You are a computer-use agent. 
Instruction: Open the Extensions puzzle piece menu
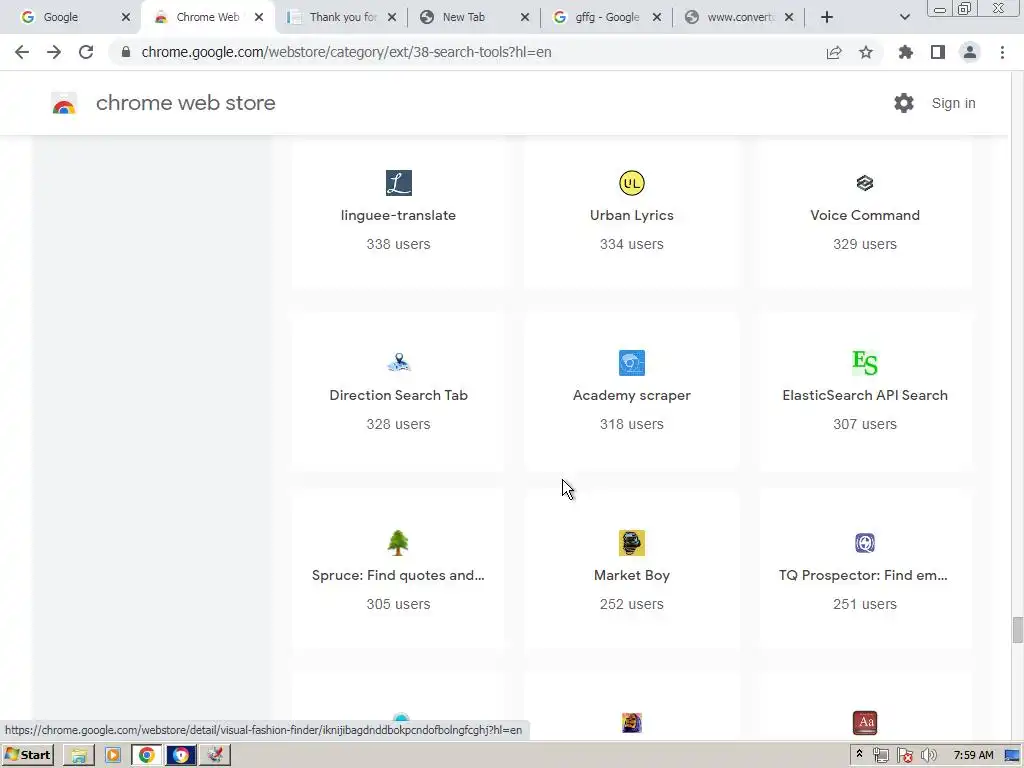click(906, 52)
